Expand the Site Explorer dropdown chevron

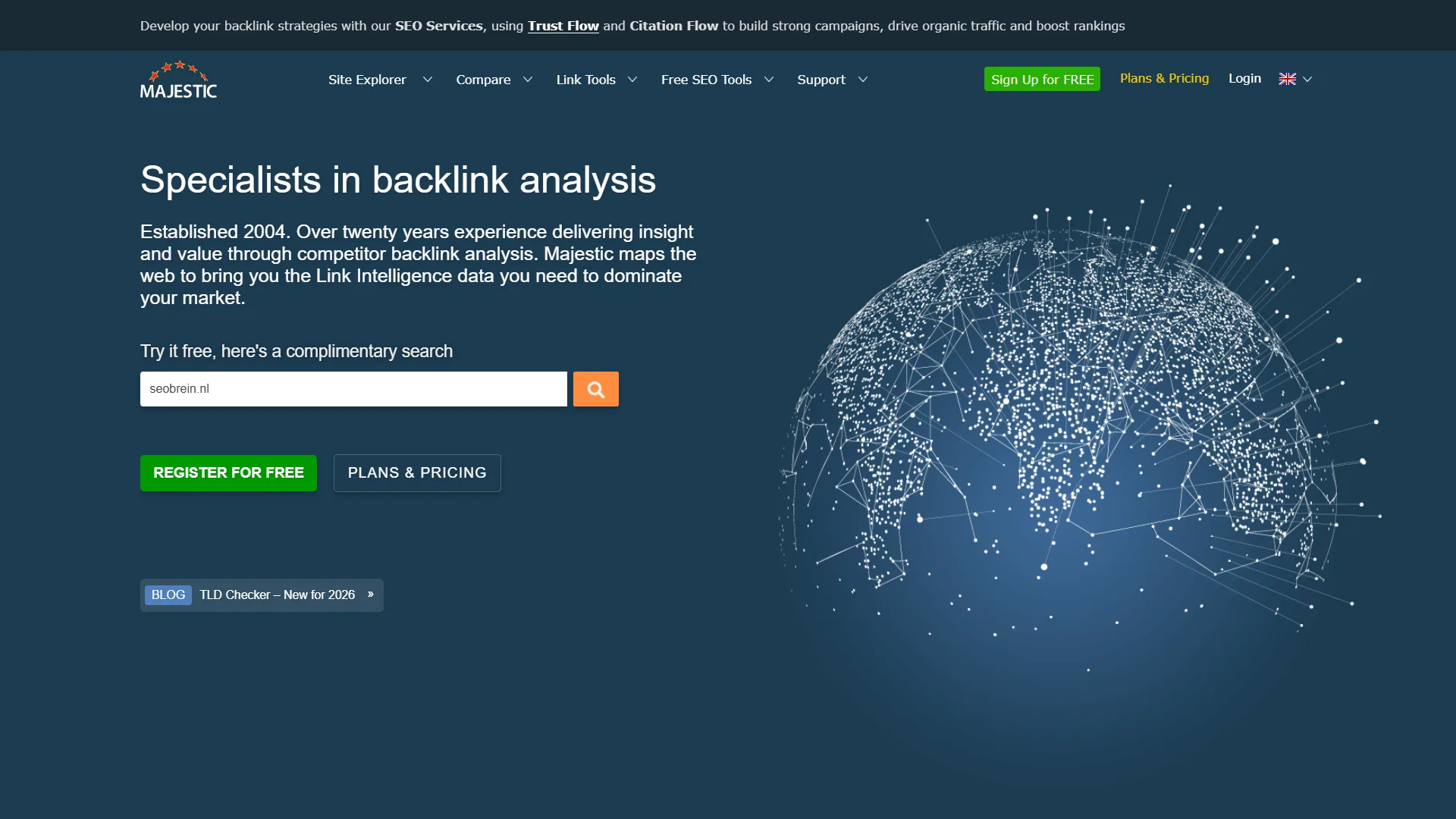pyautogui.click(x=428, y=80)
